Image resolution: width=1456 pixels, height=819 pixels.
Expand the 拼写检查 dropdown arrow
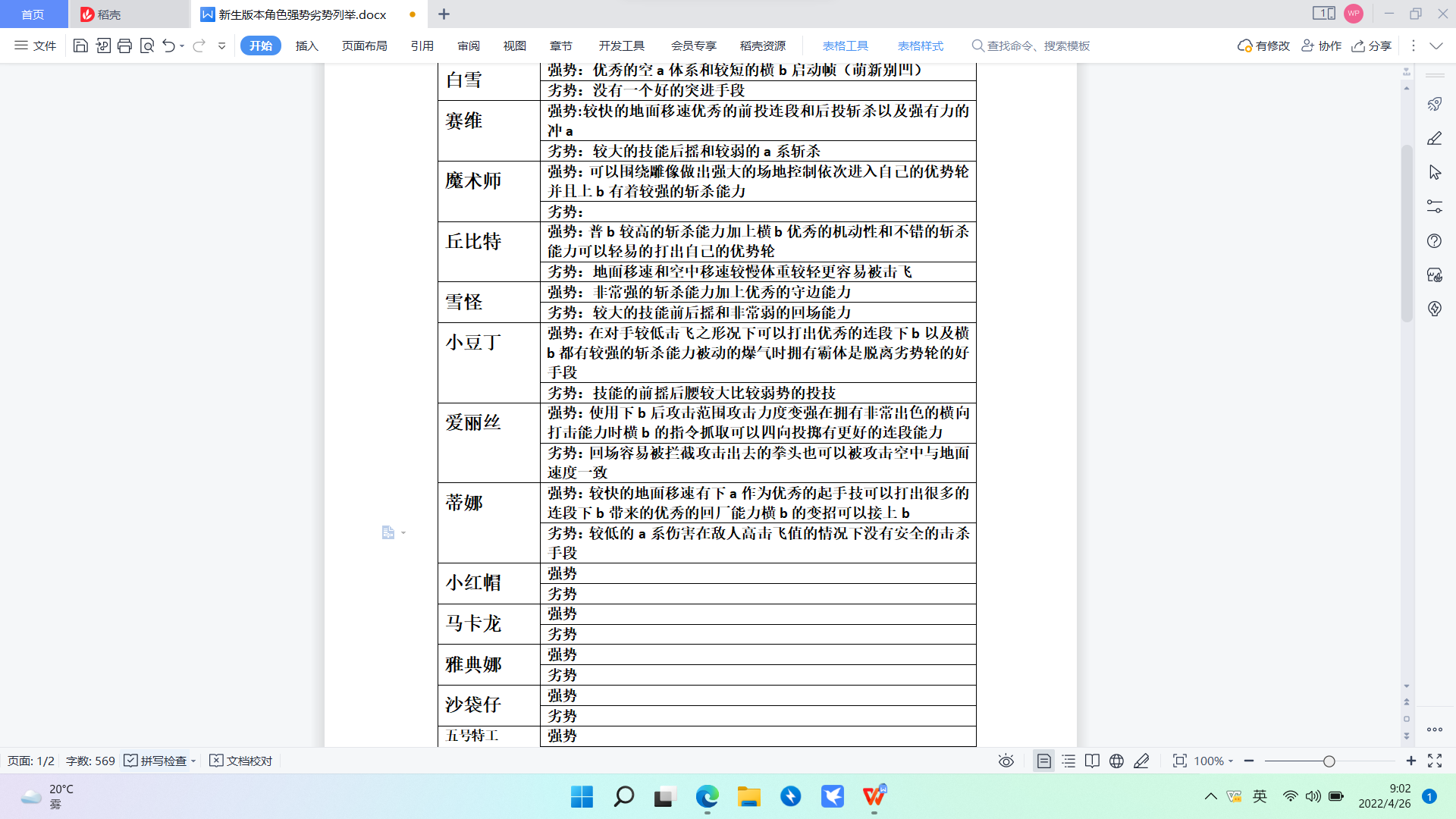click(x=194, y=761)
